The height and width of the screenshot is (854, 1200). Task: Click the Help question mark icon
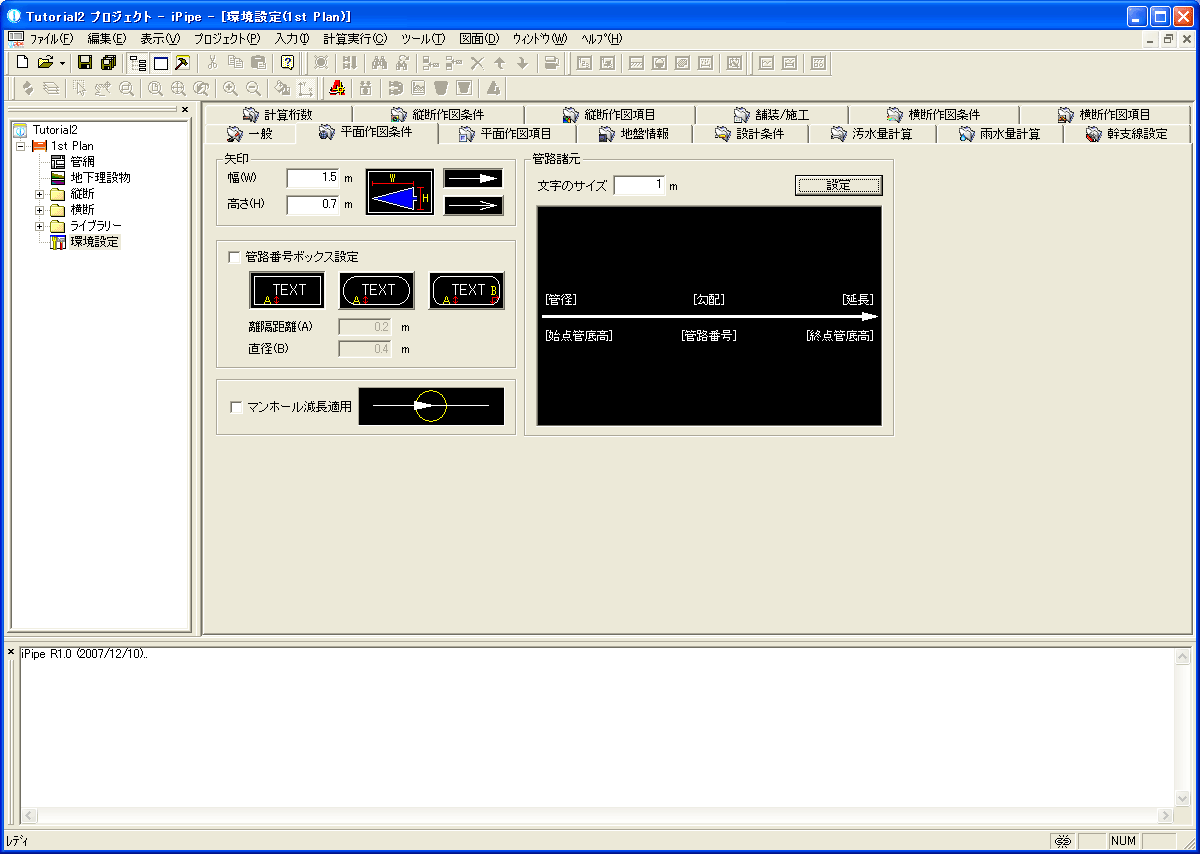[287, 63]
